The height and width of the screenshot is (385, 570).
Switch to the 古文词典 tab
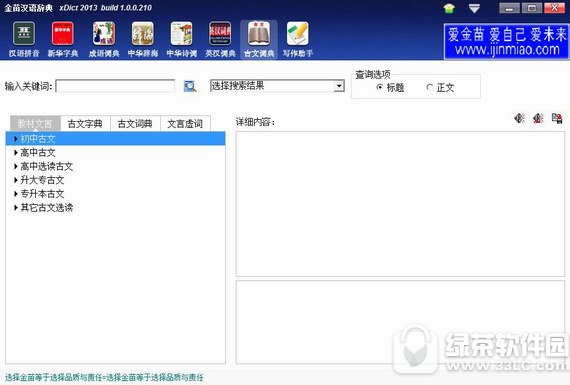135,124
